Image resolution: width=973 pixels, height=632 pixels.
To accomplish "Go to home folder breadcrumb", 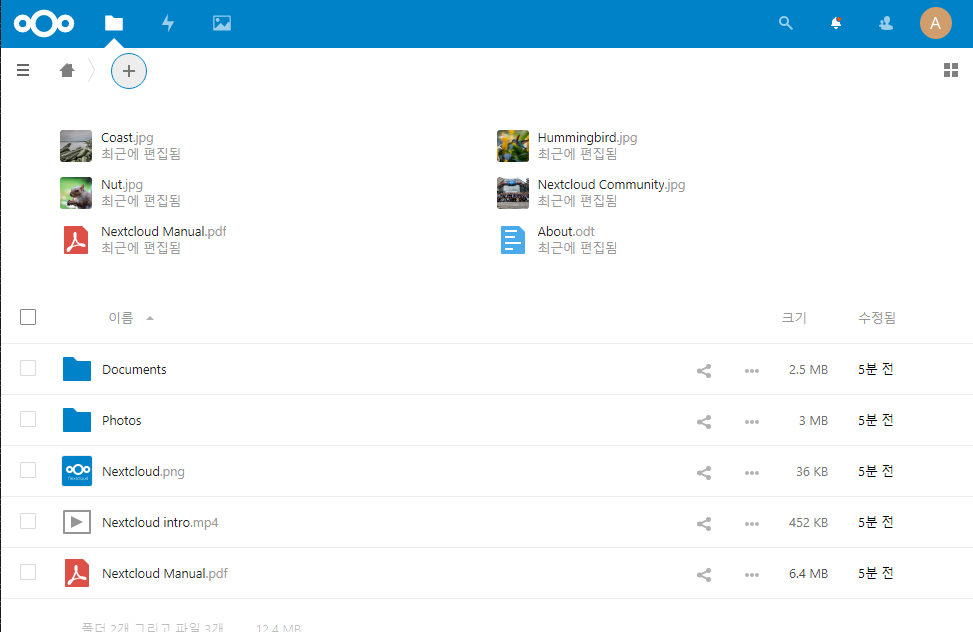I will pos(67,70).
